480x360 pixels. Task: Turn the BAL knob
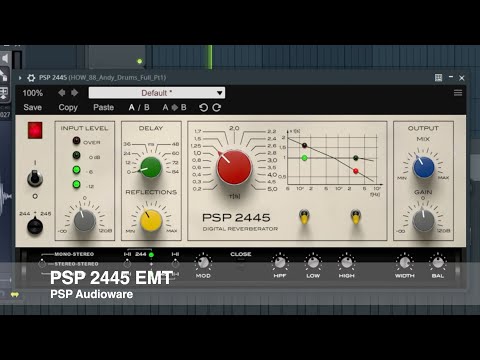(438, 262)
